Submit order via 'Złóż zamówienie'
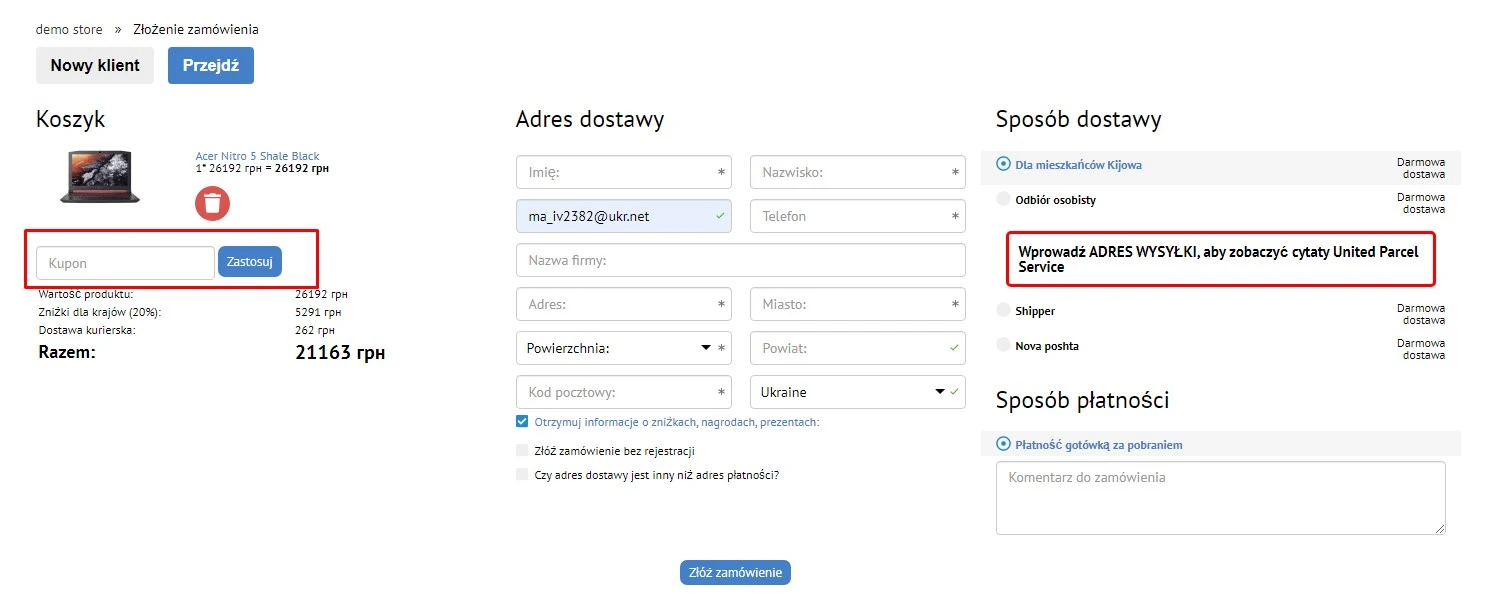This screenshot has height=609, width=1496. coord(735,572)
